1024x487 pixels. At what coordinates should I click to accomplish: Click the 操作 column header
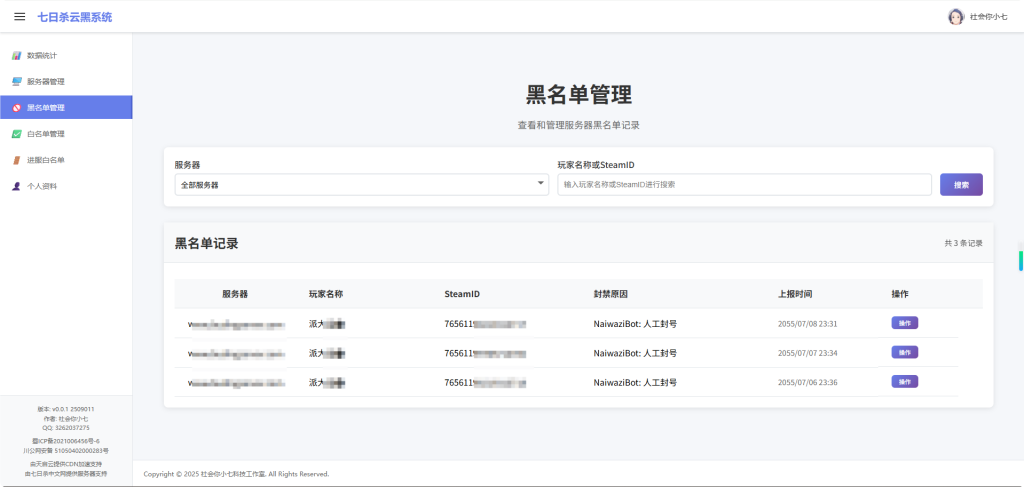[900, 294]
